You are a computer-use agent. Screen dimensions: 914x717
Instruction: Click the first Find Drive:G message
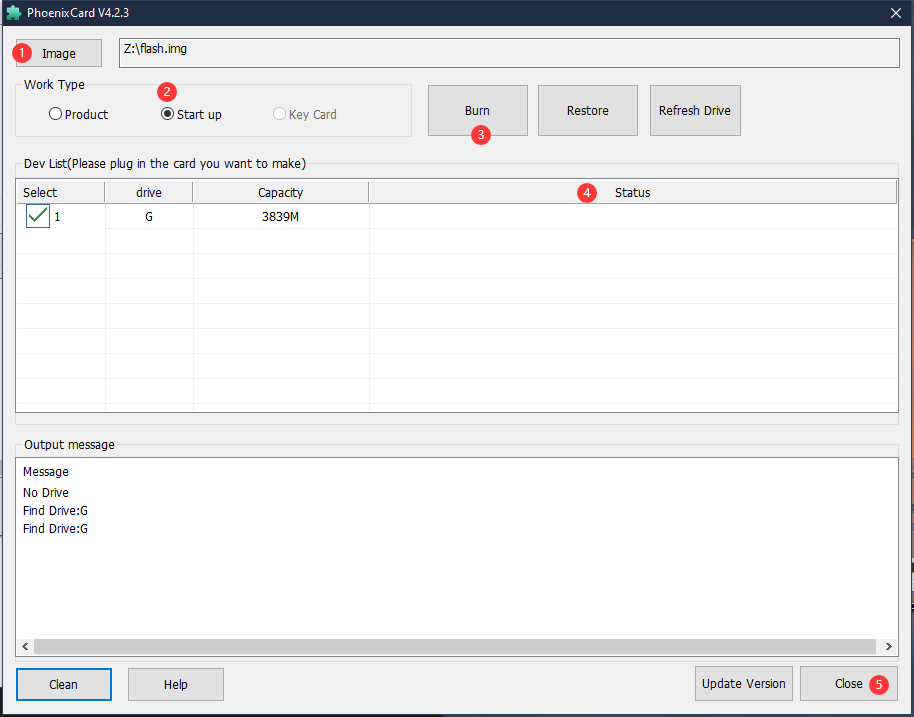coord(55,511)
